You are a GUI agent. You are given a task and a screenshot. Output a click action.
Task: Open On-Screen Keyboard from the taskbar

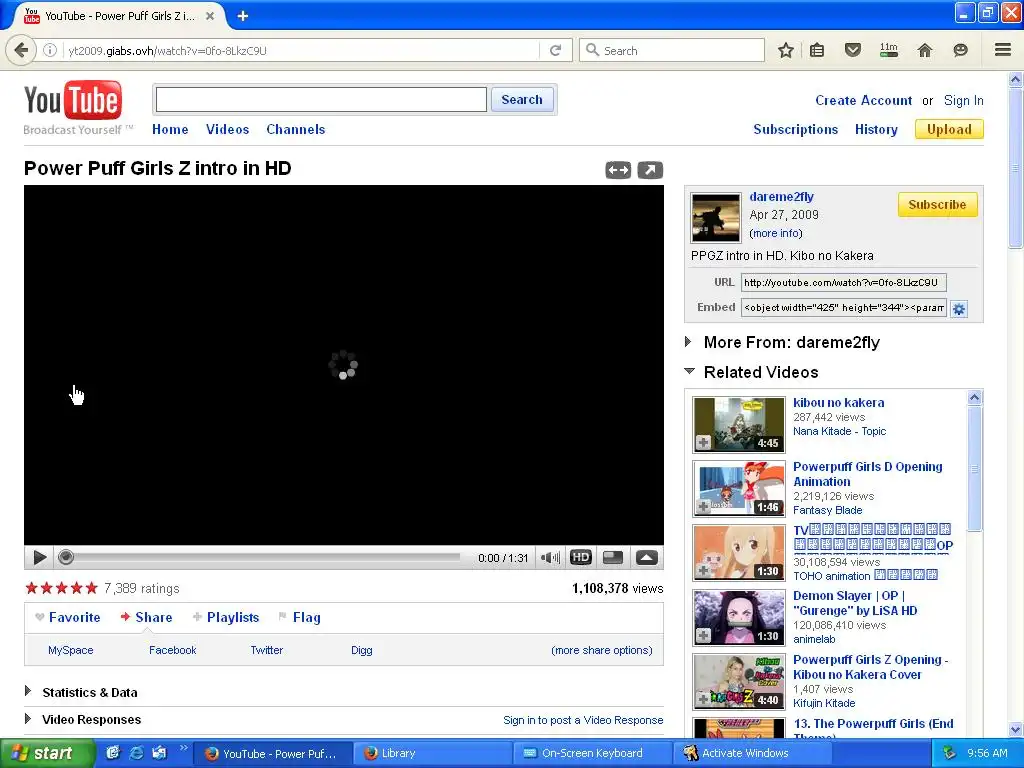coord(592,753)
